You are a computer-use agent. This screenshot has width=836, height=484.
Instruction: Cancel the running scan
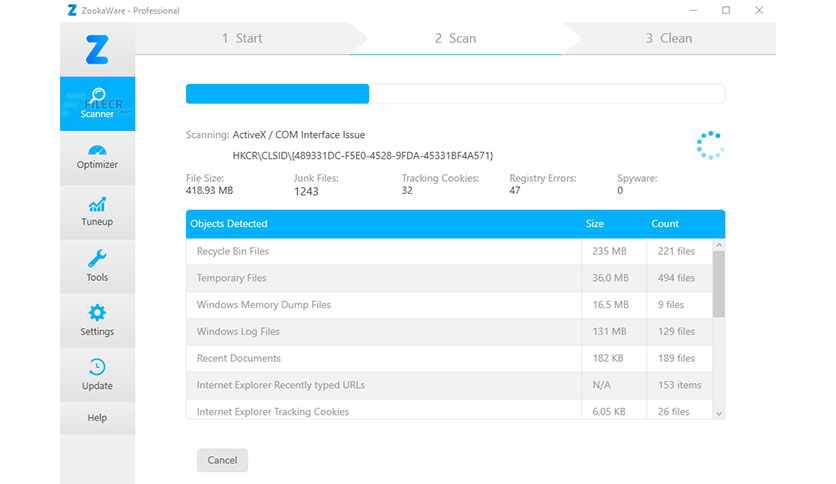coord(222,460)
